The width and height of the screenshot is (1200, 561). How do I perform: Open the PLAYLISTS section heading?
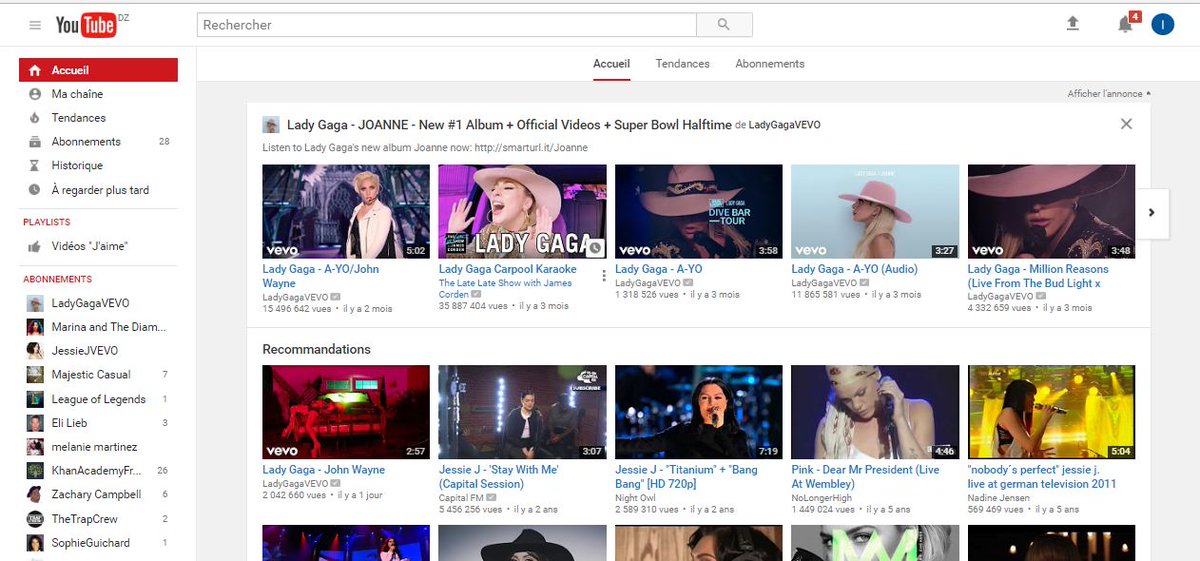47,222
